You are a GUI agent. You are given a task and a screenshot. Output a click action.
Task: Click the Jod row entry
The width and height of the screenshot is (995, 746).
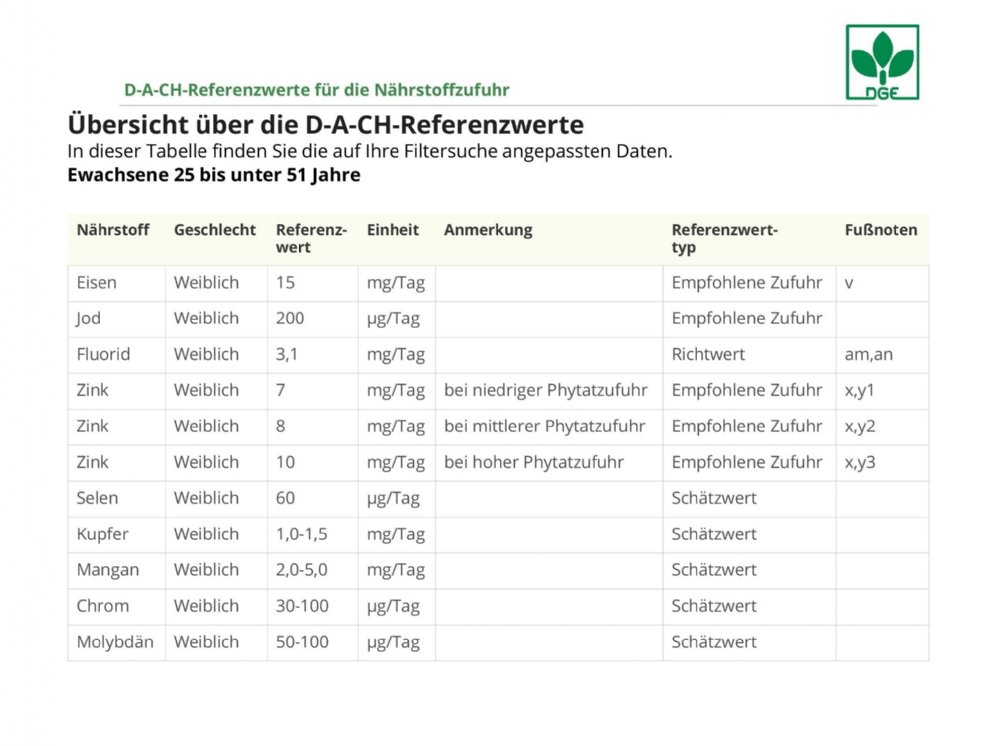point(88,319)
